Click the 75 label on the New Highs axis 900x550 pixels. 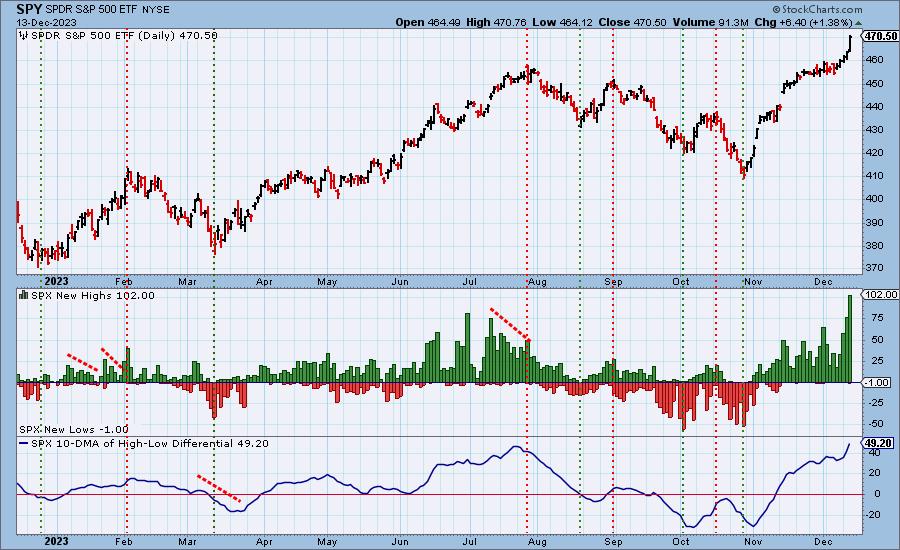[876, 317]
